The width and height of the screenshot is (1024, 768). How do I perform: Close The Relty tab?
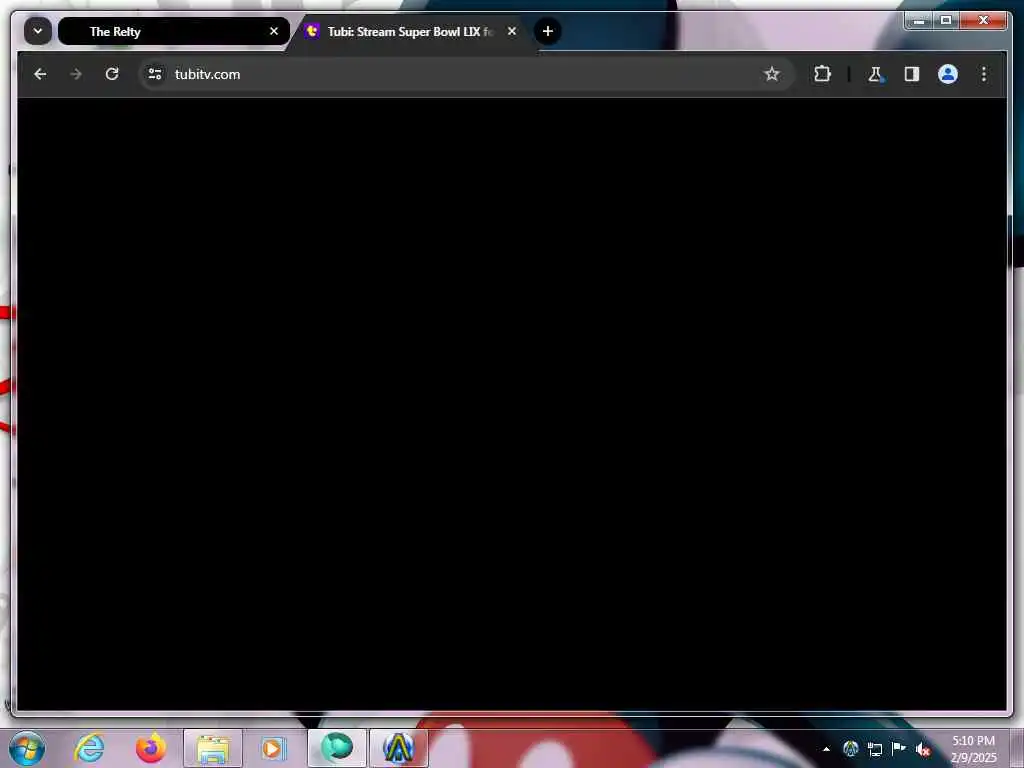274,31
